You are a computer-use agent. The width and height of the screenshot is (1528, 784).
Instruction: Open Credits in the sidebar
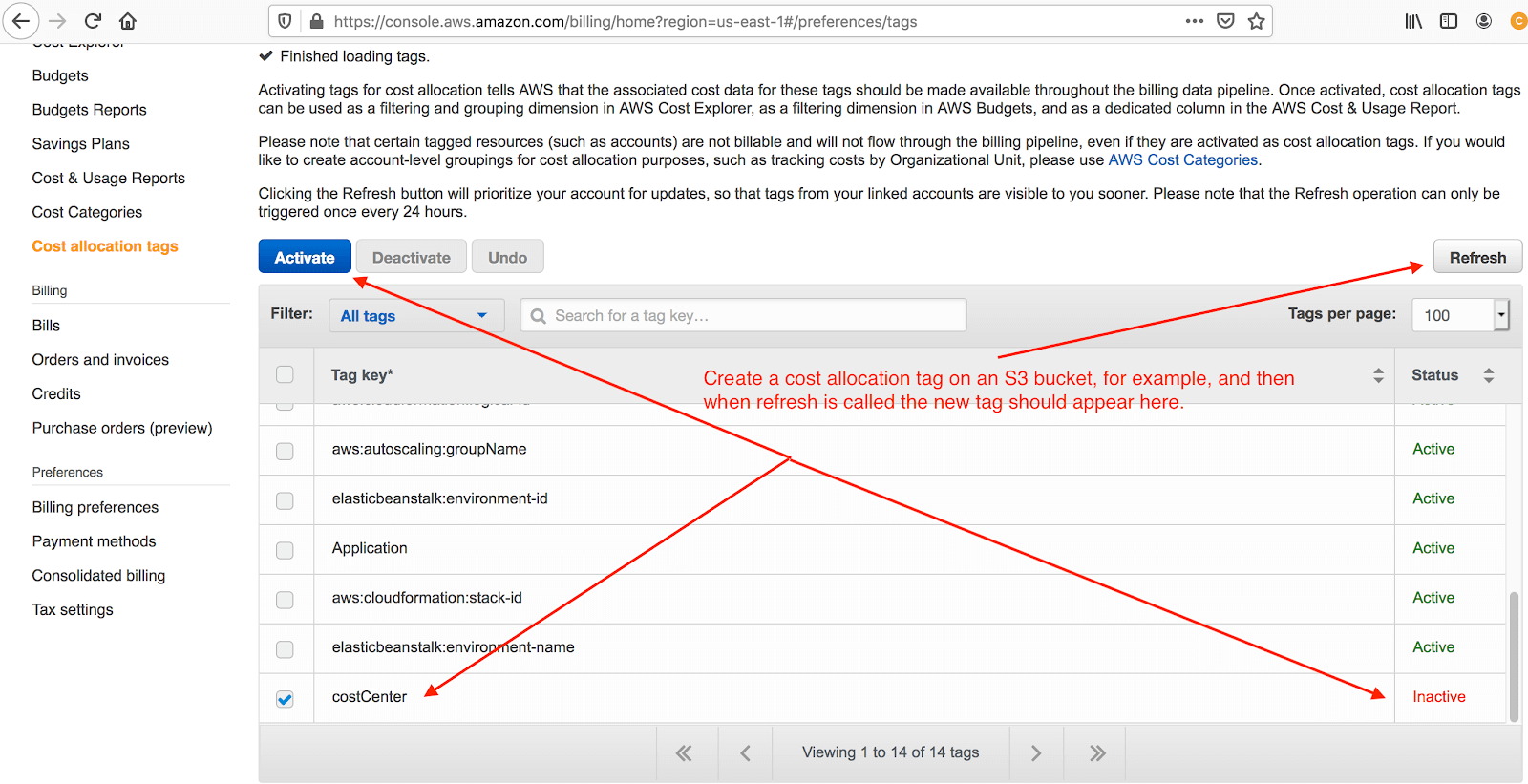click(x=56, y=394)
